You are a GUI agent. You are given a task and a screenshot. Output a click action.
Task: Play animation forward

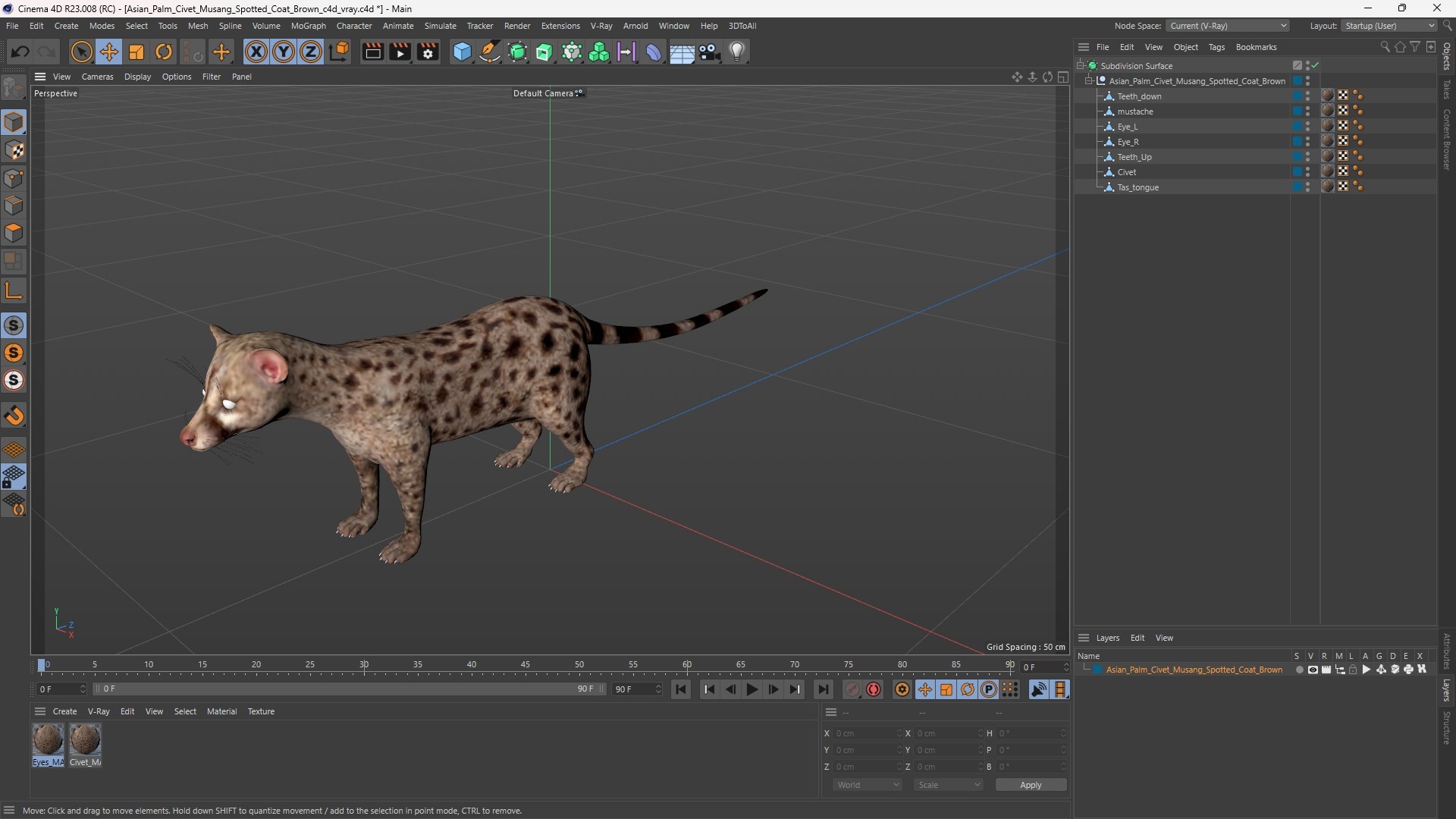pos(752,689)
